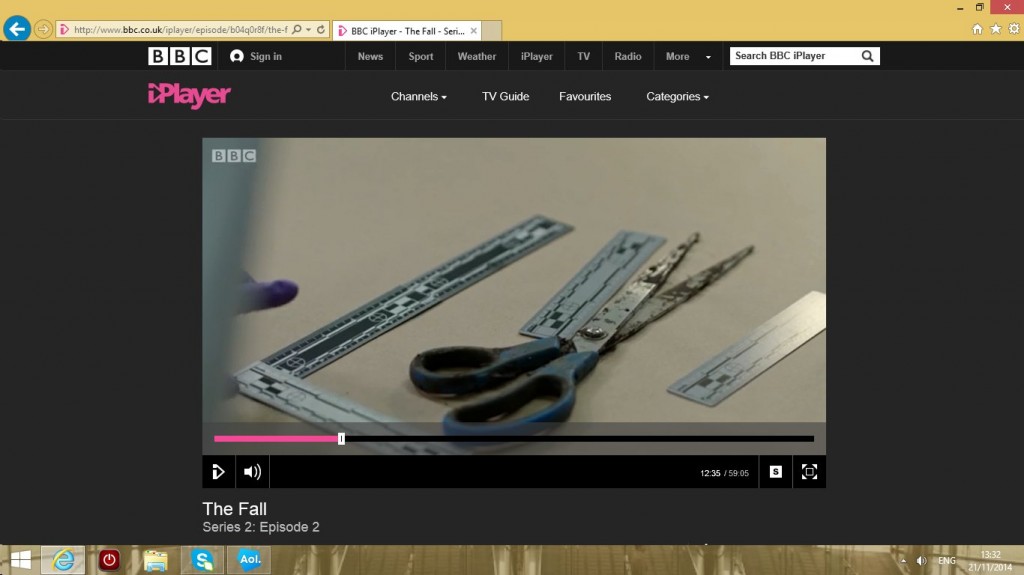The image size is (1024, 575).
Task: Click the browser Home icon
Action: (977, 29)
